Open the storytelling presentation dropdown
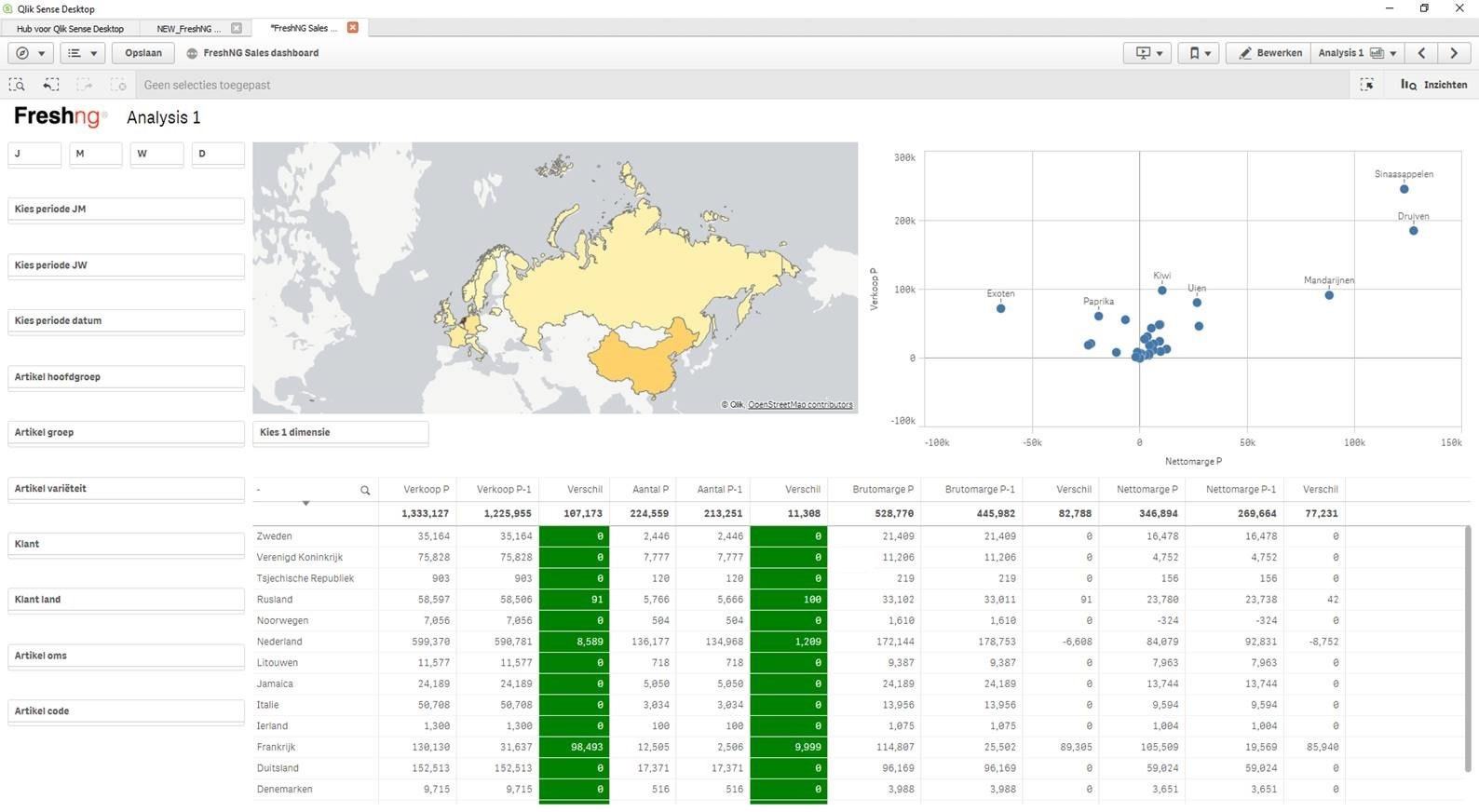1479x812 pixels. tap(1148, 53)
